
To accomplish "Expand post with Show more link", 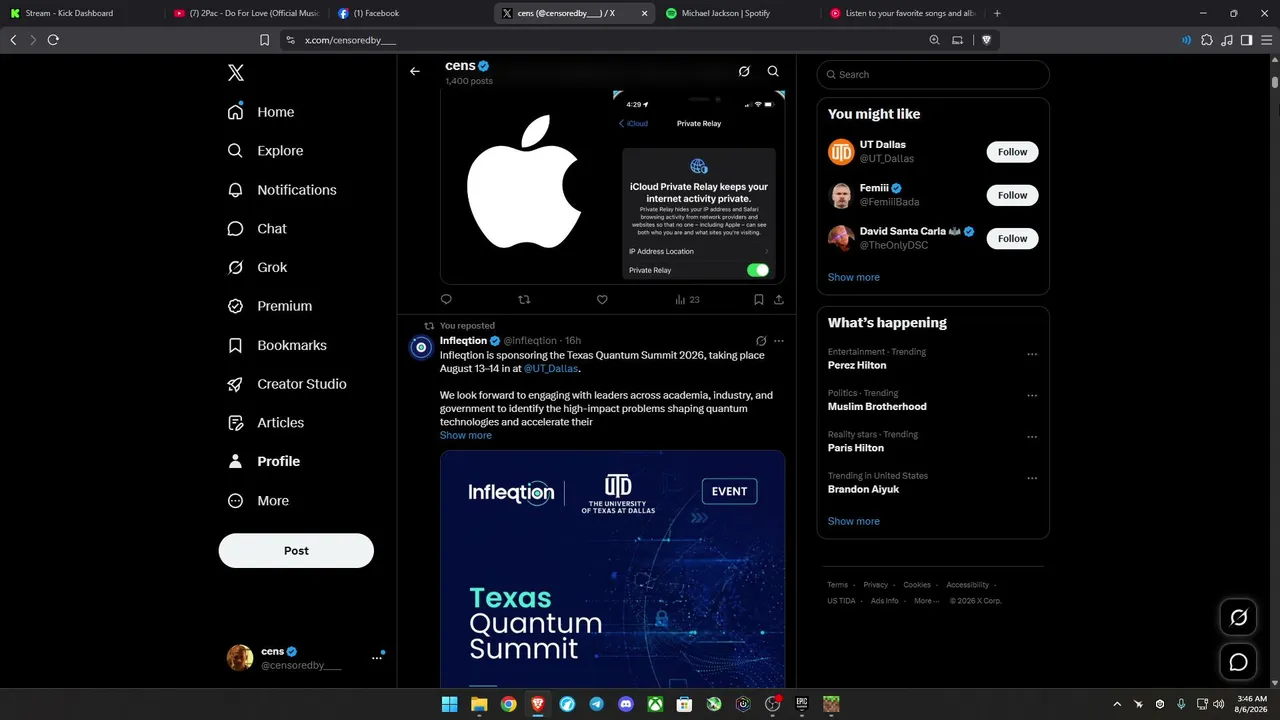I will point(466,435).
